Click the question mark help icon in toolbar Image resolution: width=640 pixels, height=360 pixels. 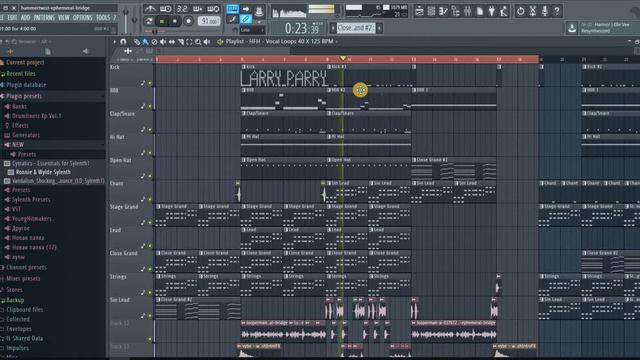(557, 11)
